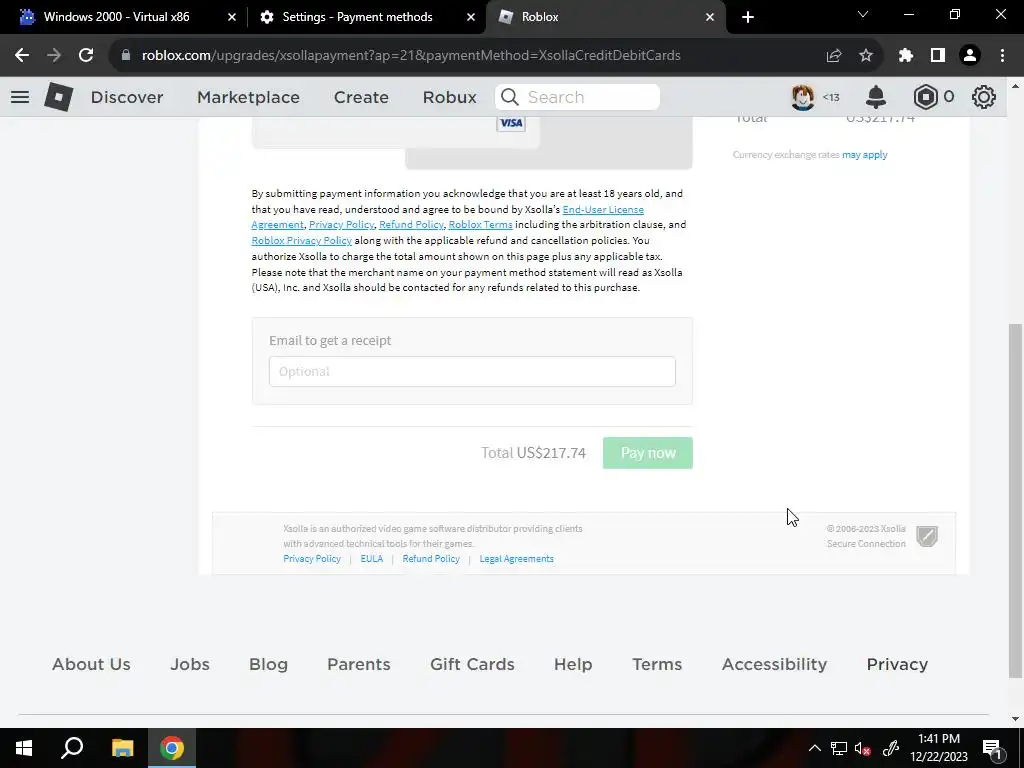Open the Windows notification center
Viewport: 1024px width, 768px height.
(x=992, y=749)
